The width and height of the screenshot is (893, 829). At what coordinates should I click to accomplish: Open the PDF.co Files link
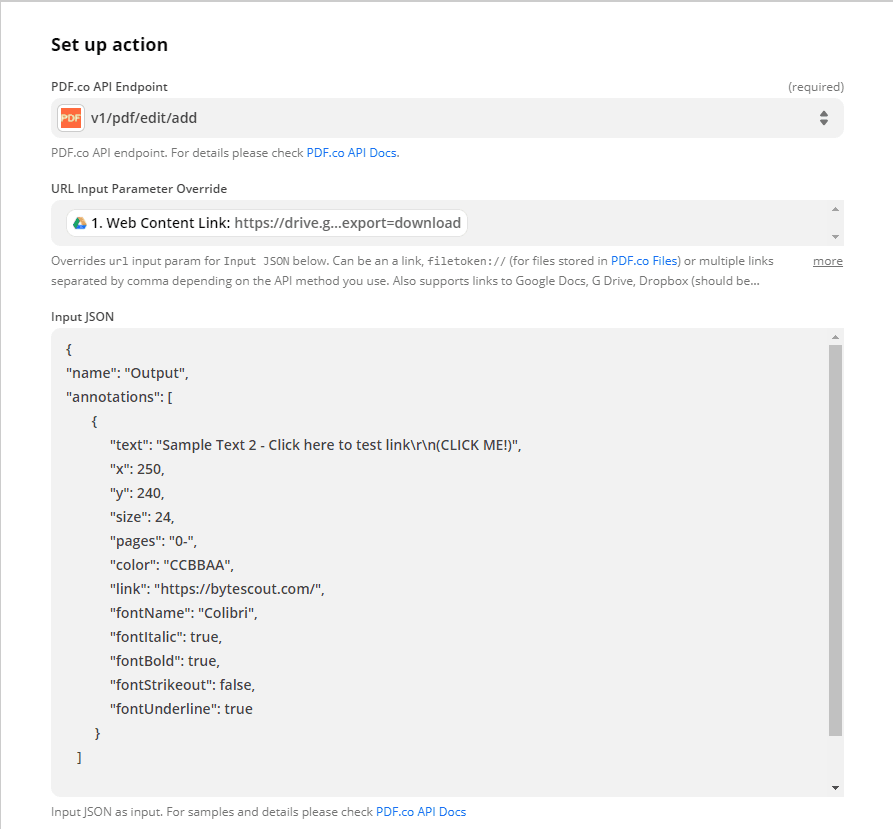[644, 261]
